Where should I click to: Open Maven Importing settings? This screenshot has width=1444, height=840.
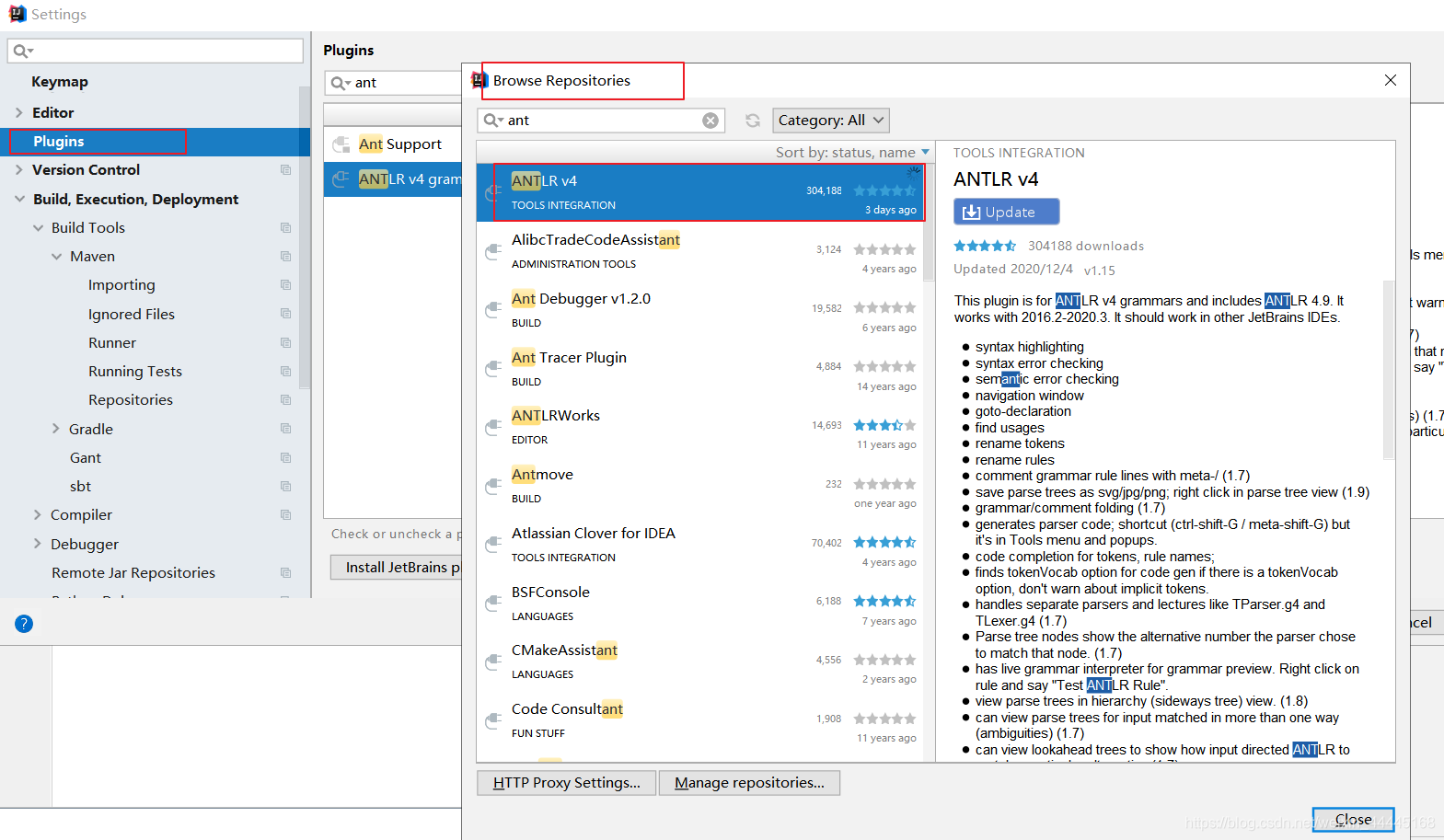[x=121, y=285]
